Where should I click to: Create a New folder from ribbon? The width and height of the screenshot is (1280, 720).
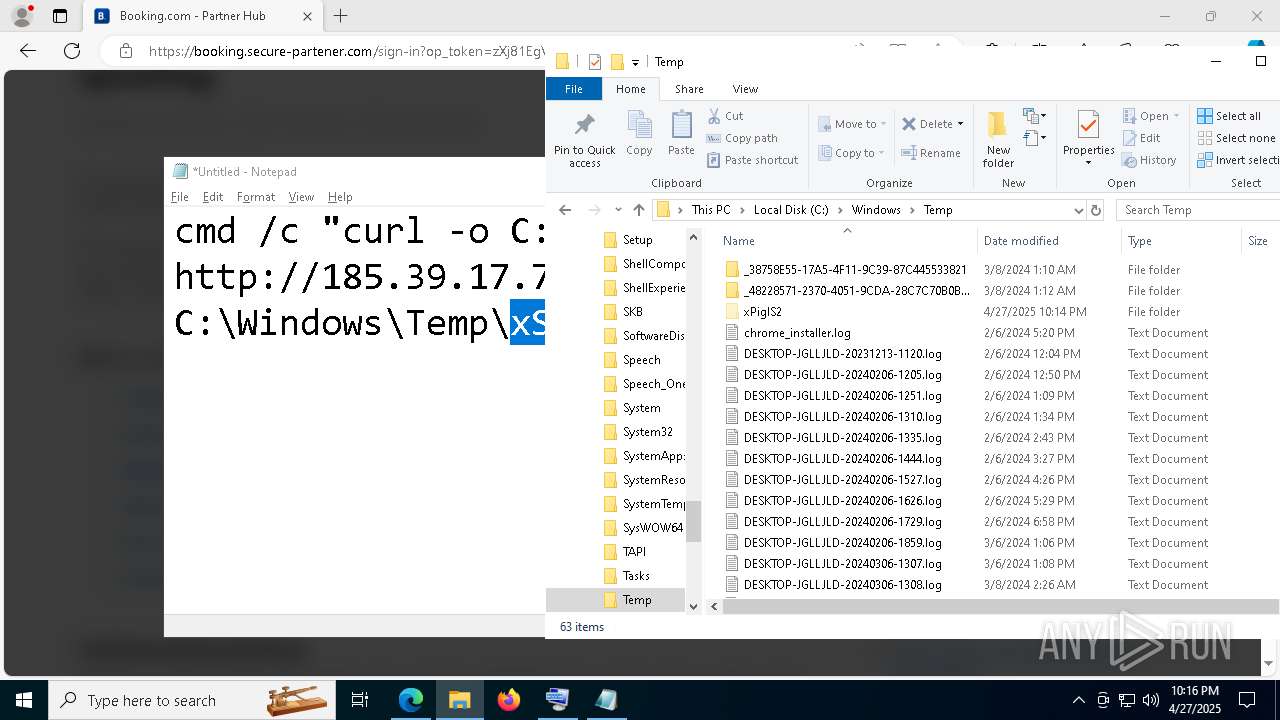pos(998,139)
